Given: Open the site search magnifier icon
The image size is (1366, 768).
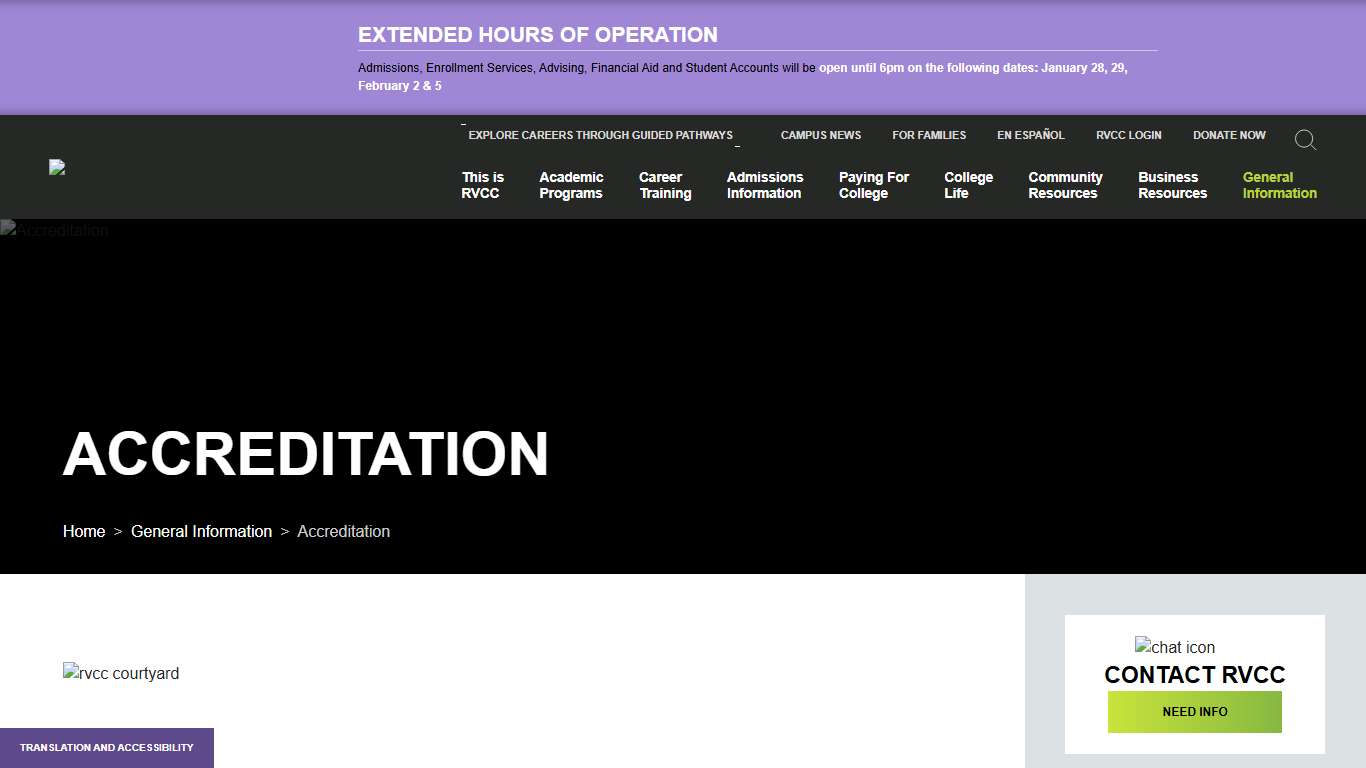Looking at the screenshot, I should coord(1305,140).
